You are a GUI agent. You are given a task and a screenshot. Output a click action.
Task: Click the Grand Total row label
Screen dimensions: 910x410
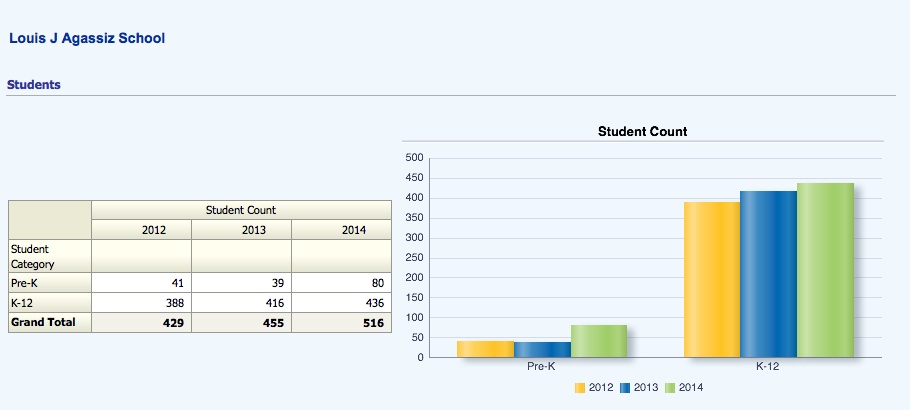pos(43,323)
